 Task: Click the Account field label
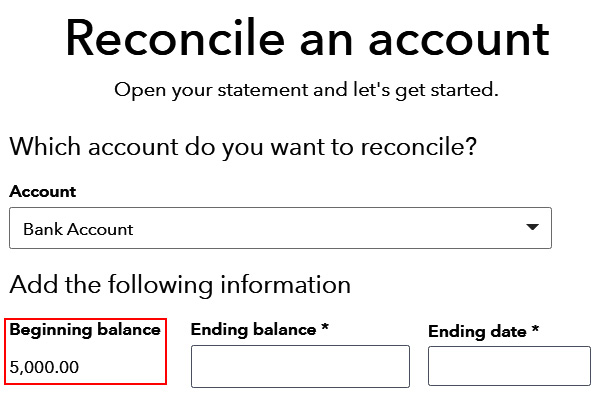point(43,191)
